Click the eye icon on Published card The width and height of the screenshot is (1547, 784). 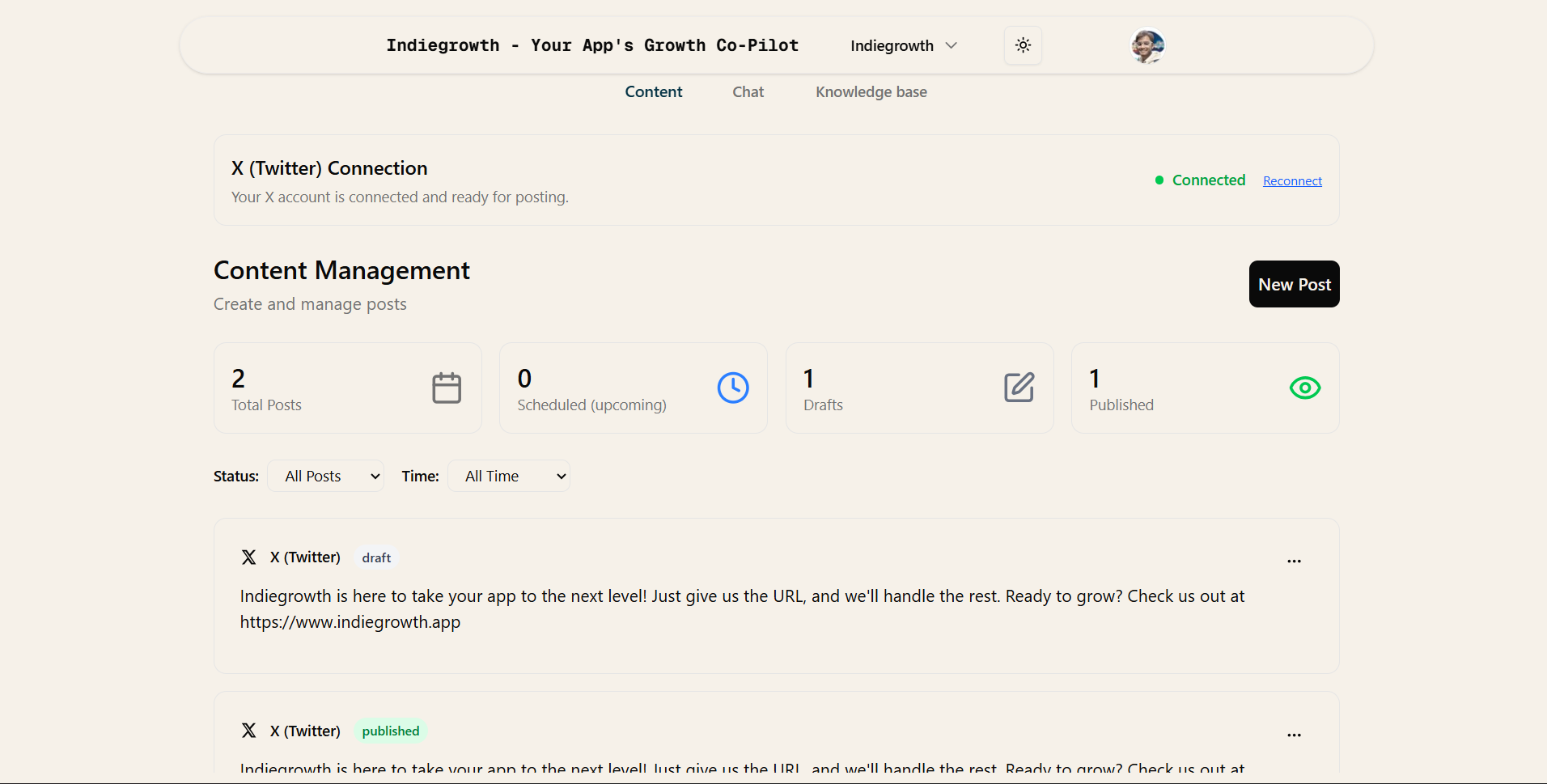click(1303, 387)
